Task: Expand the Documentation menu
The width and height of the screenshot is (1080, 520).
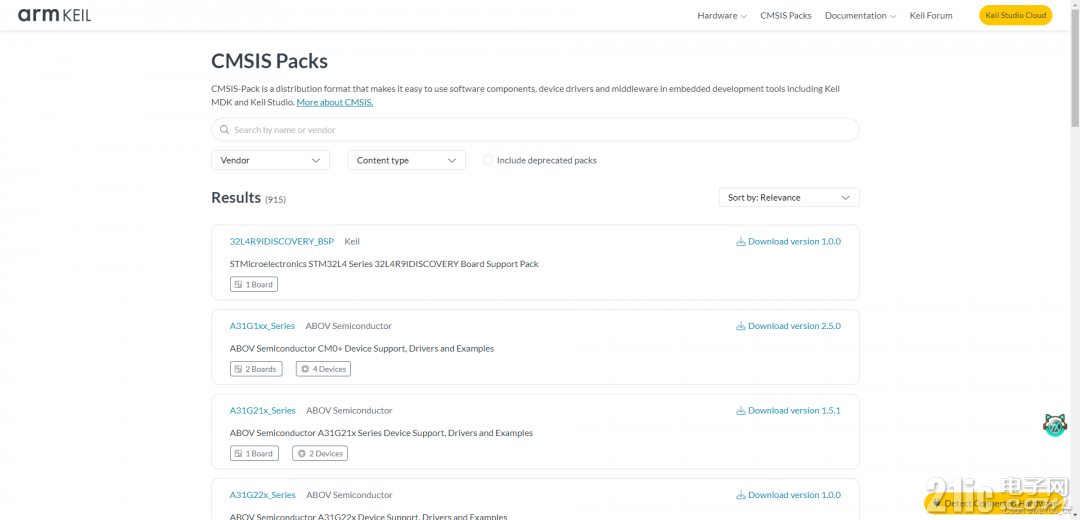Action: 860,15
